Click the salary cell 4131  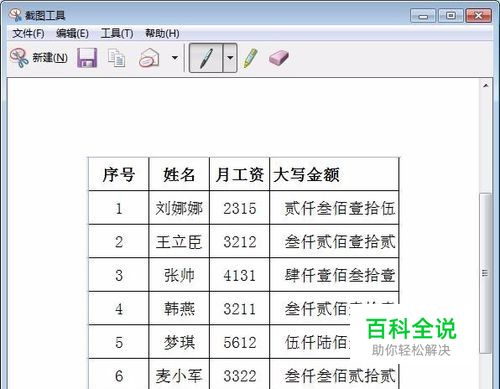(x=239, y=275)
